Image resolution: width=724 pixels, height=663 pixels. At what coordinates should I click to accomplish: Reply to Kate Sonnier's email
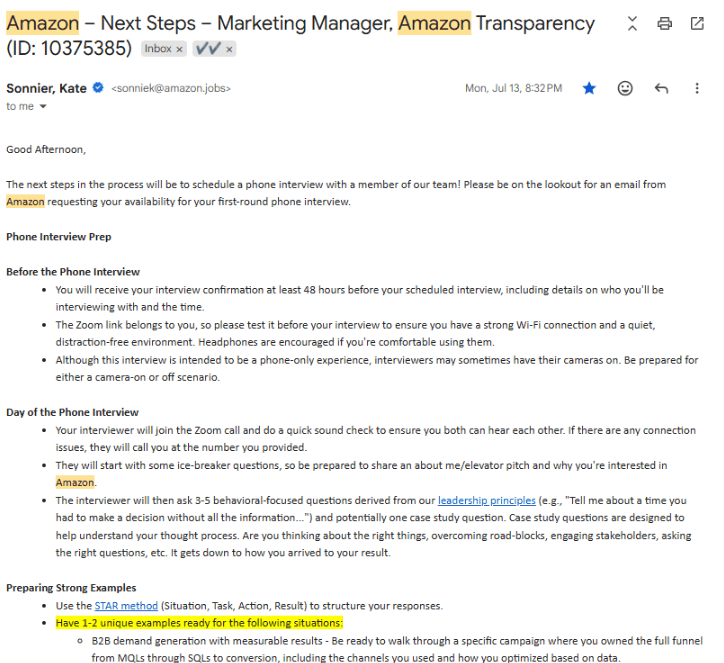click(x=661, y=88)
